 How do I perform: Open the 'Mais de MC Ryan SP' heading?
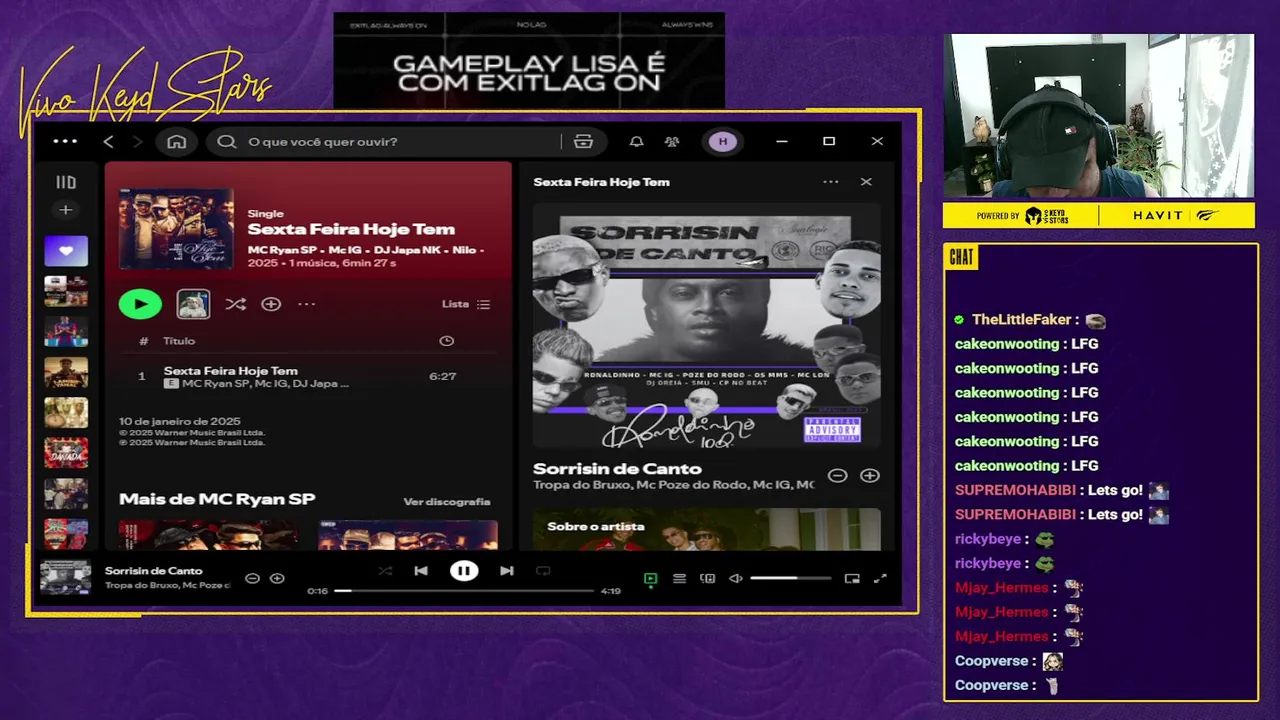[217, 499]
